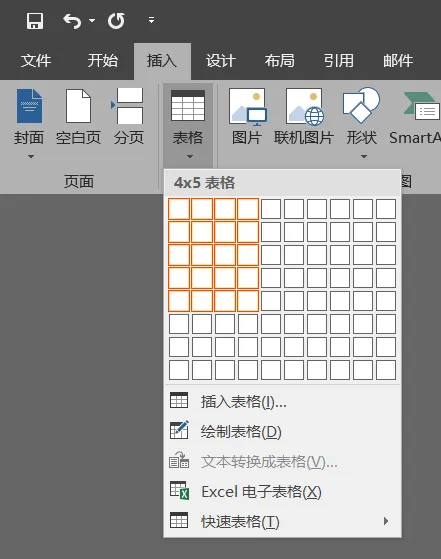Click the 形状 shapes icon
The image size is (441, 559).
point(361,106)
